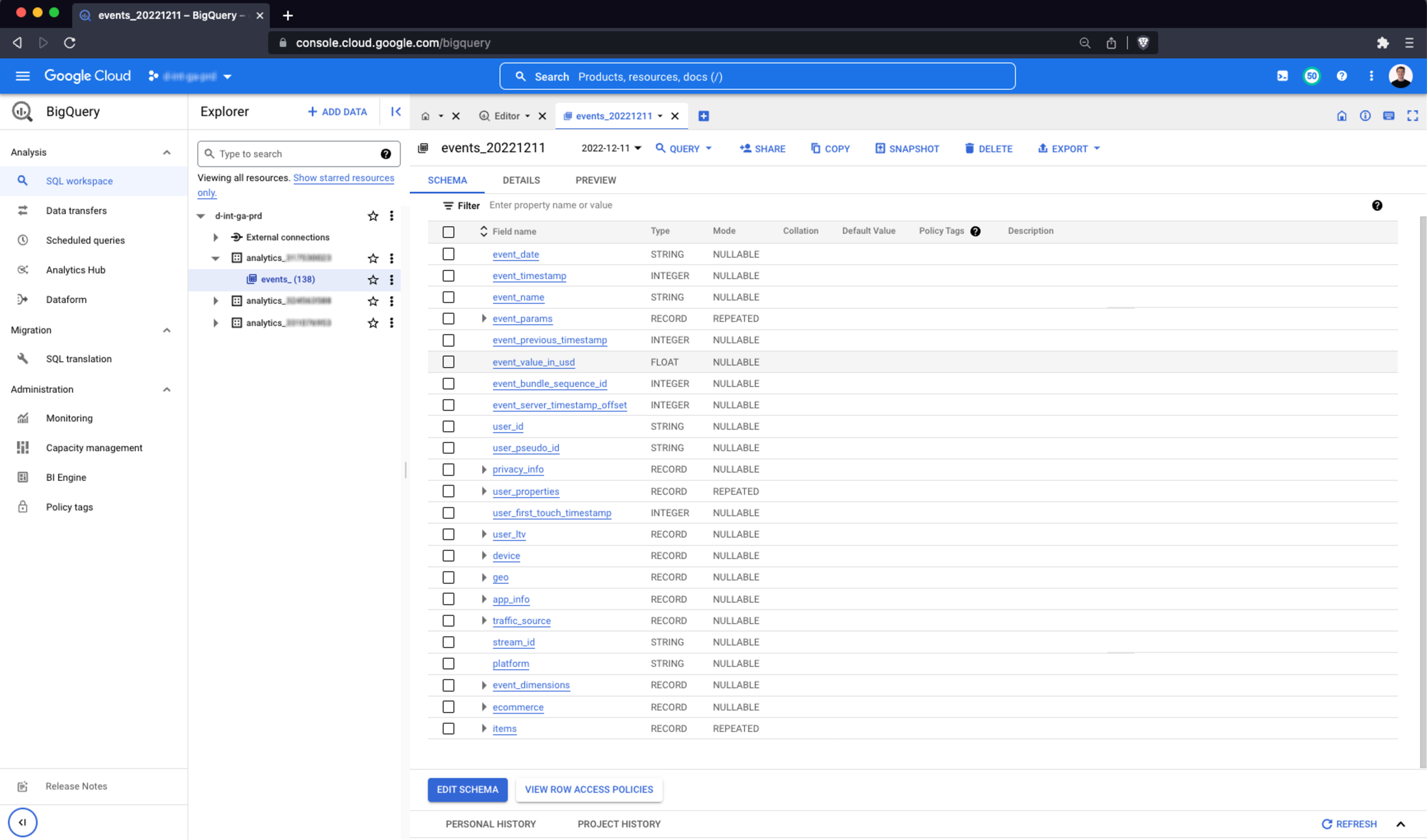Screen dimensions: 1427x840
Task: Select the SCHEMA tab
Action: (447, 180)
